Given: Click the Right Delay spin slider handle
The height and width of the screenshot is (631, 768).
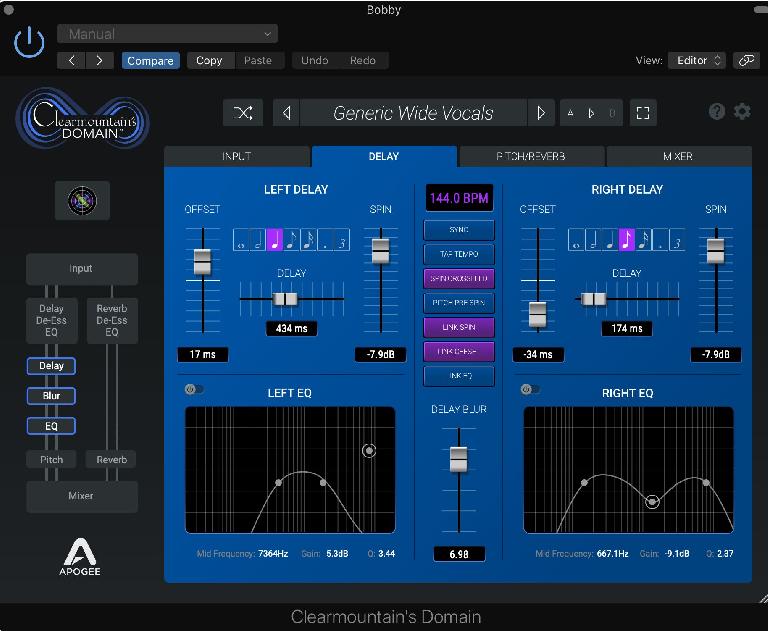Looking at the screenshot, I should (716, 251).
